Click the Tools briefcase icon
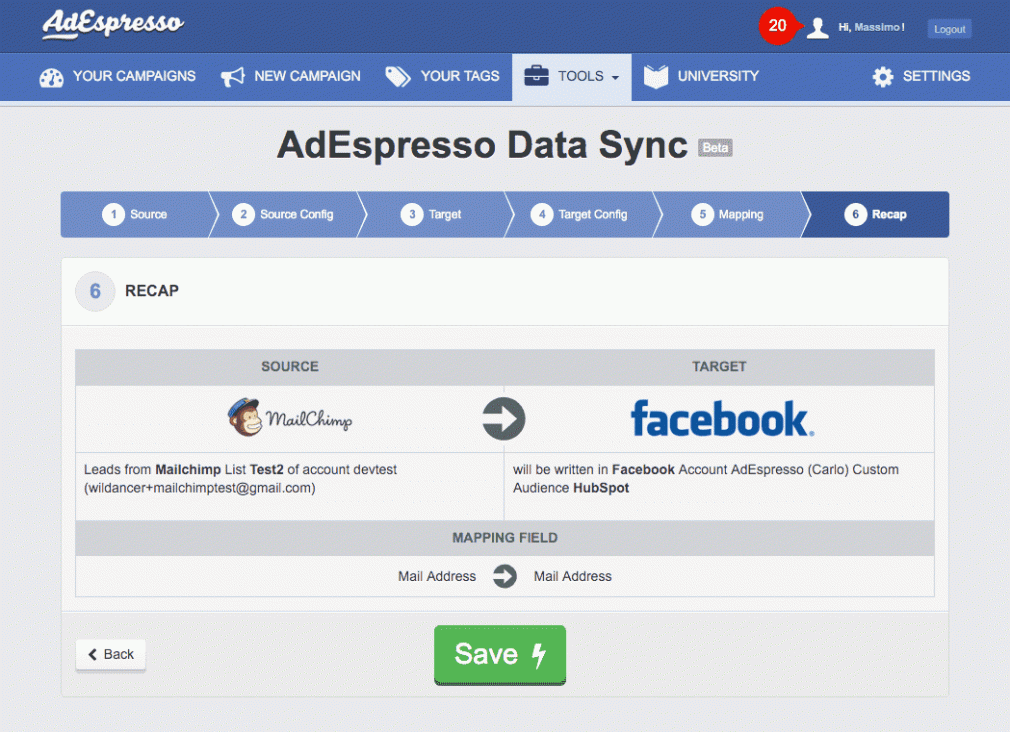1010x732 pixels. [538, 75]
